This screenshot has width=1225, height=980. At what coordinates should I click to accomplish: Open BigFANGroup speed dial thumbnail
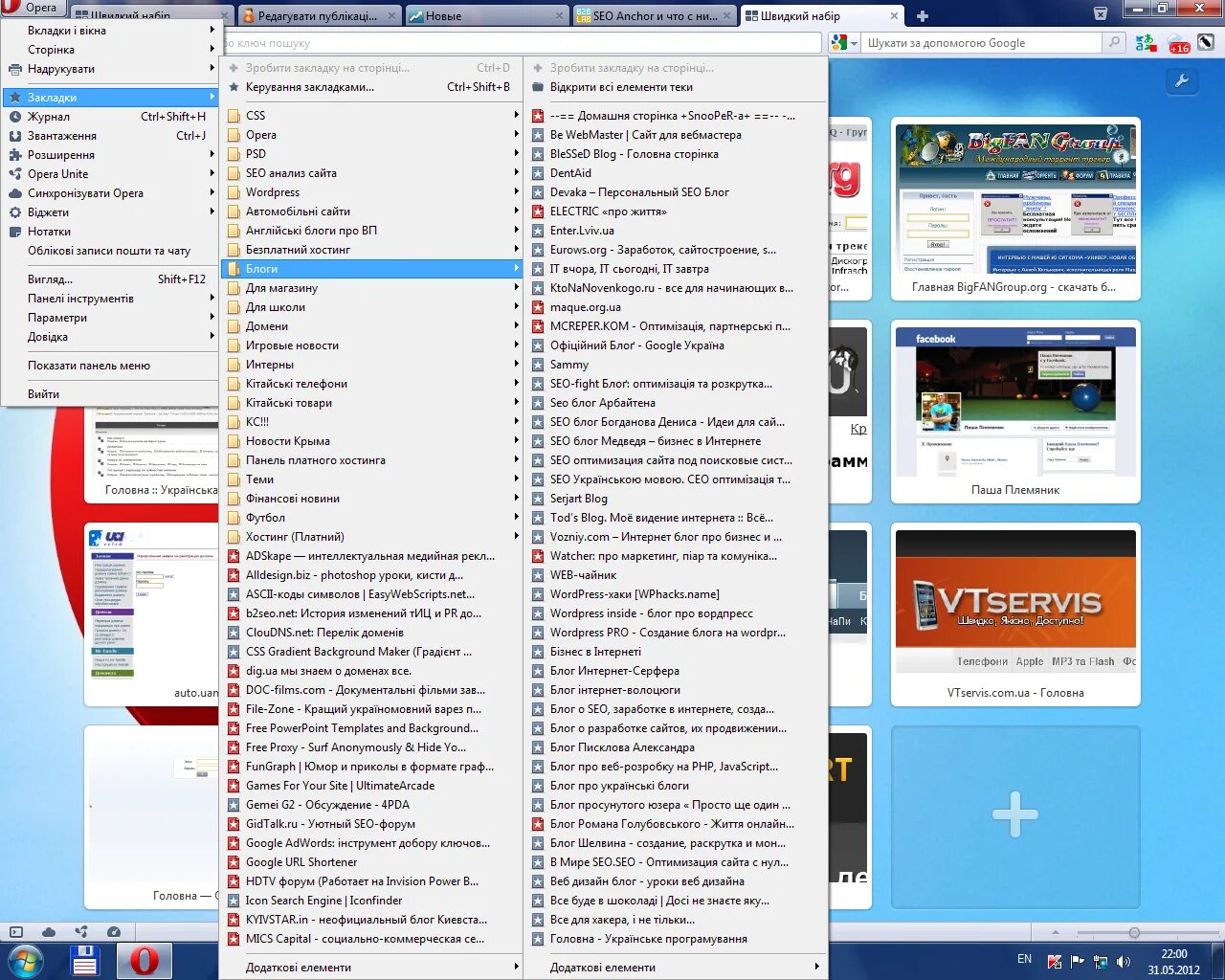pyautogui.click(x=1015, y=209)
